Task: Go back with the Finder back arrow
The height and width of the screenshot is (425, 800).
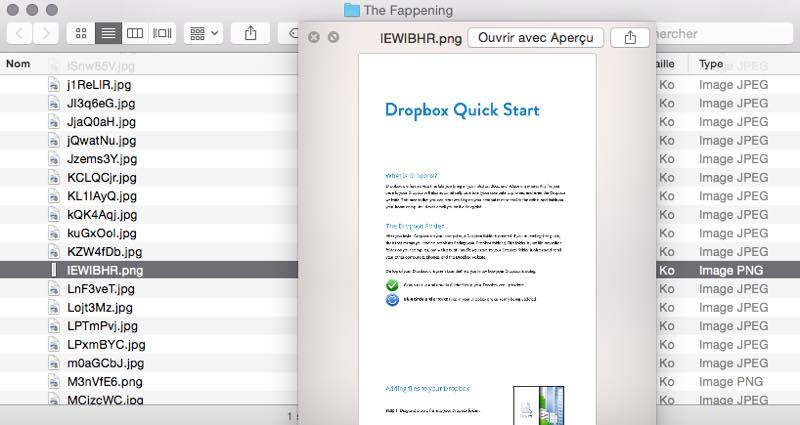Action: point(20,34)
